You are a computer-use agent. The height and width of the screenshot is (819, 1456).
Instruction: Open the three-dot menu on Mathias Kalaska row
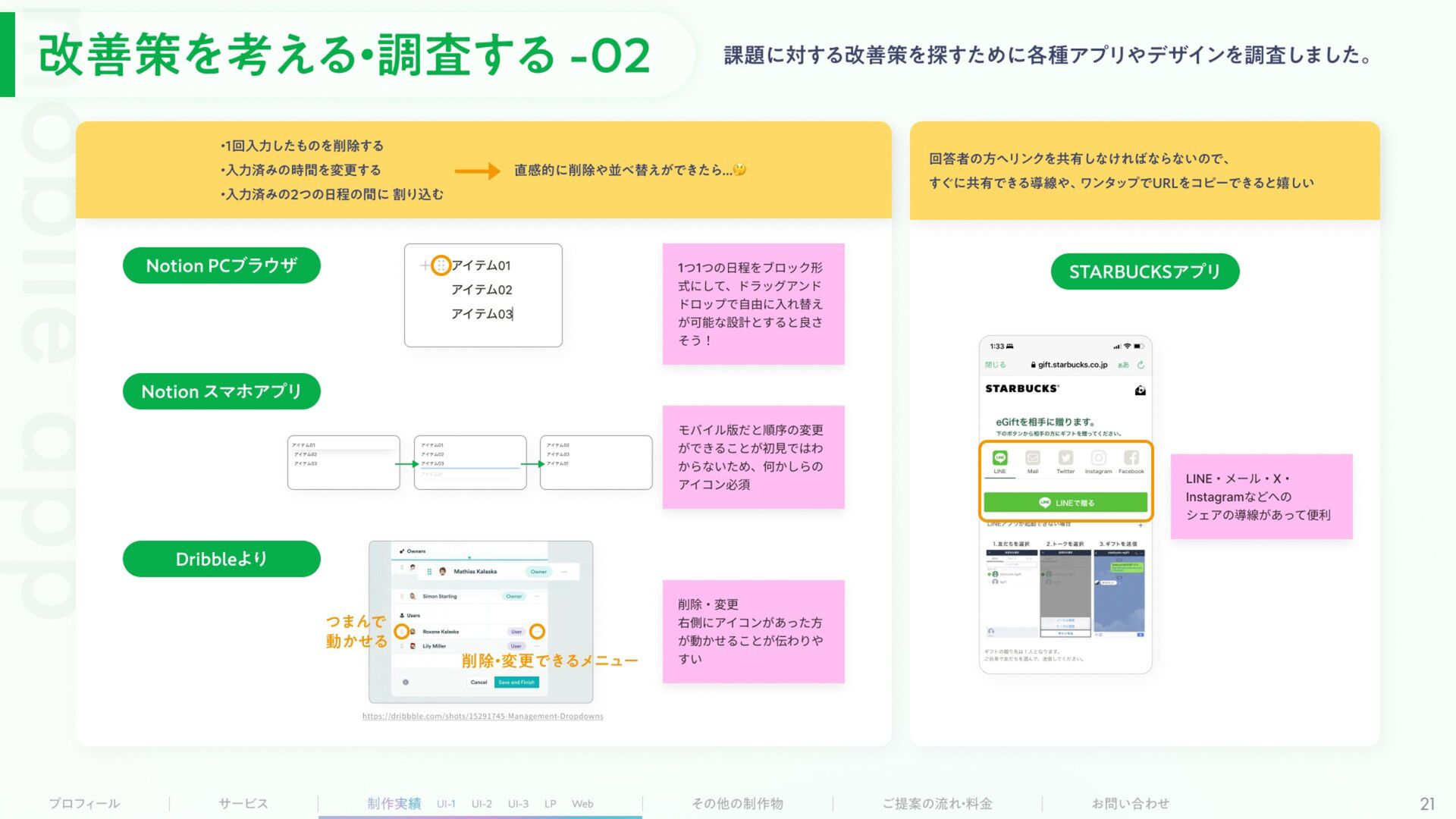coord(564,572)
